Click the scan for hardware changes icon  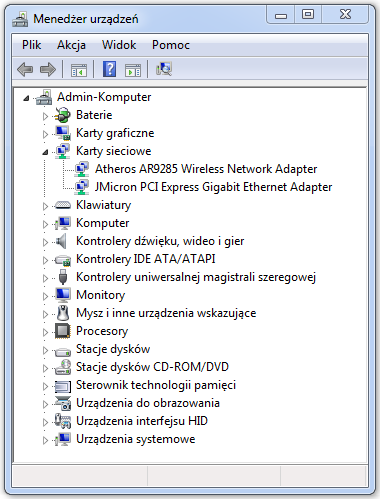pos(164,69)
